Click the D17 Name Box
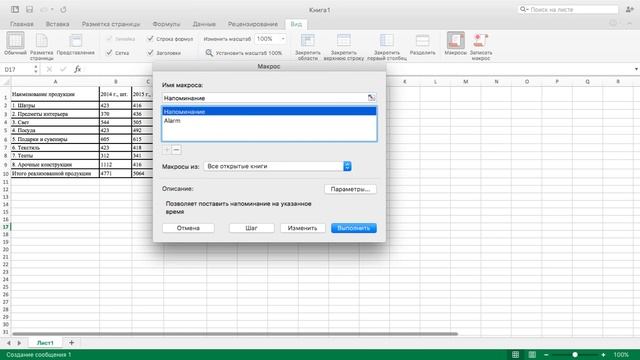The image size is (640, 360). click(x=17, y=69)
